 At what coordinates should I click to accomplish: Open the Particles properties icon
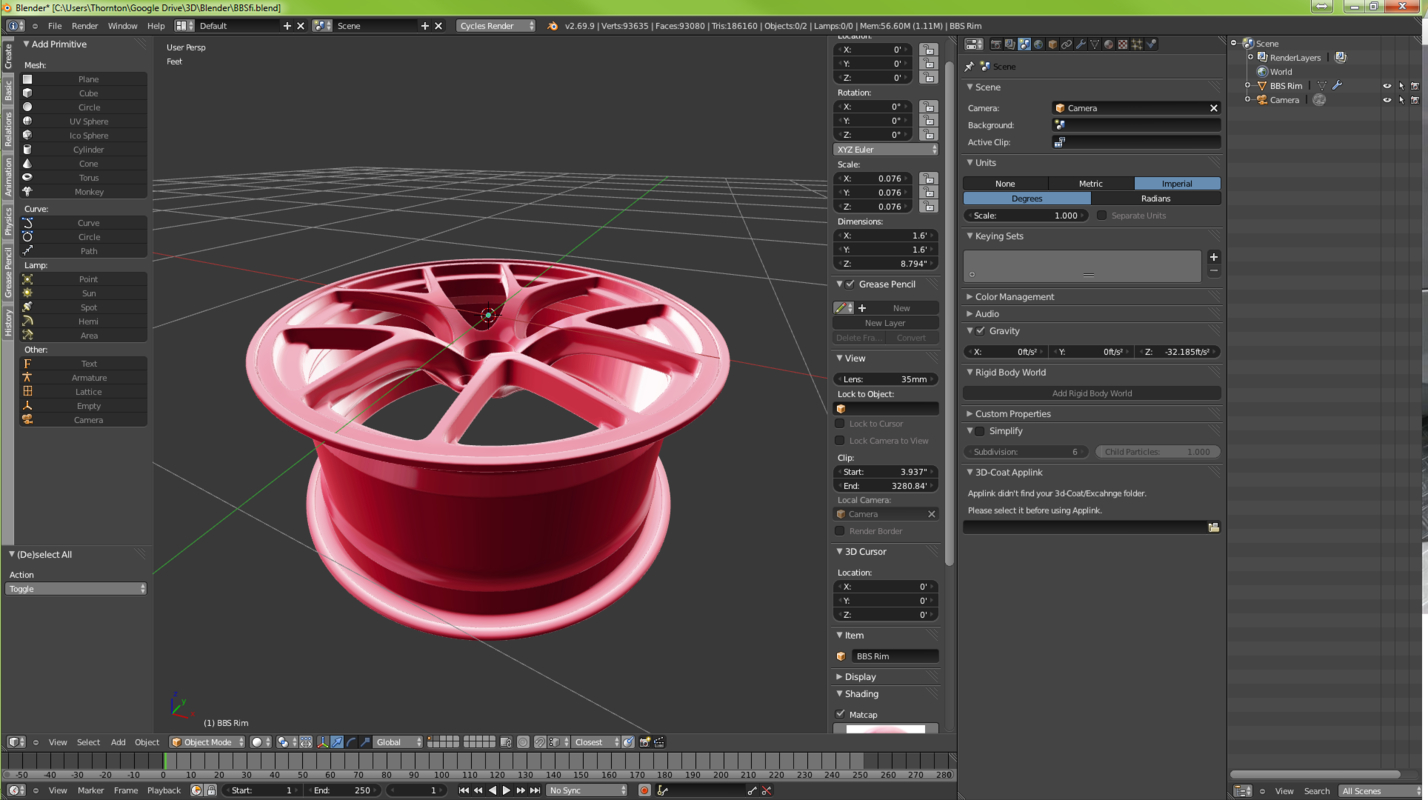point(1136,44)
